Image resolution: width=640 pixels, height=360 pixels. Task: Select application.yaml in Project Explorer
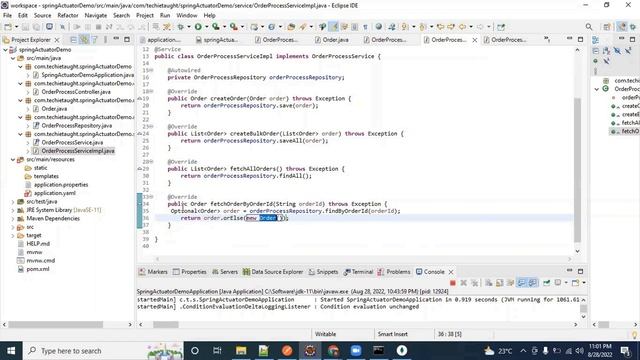coord(54,193)
